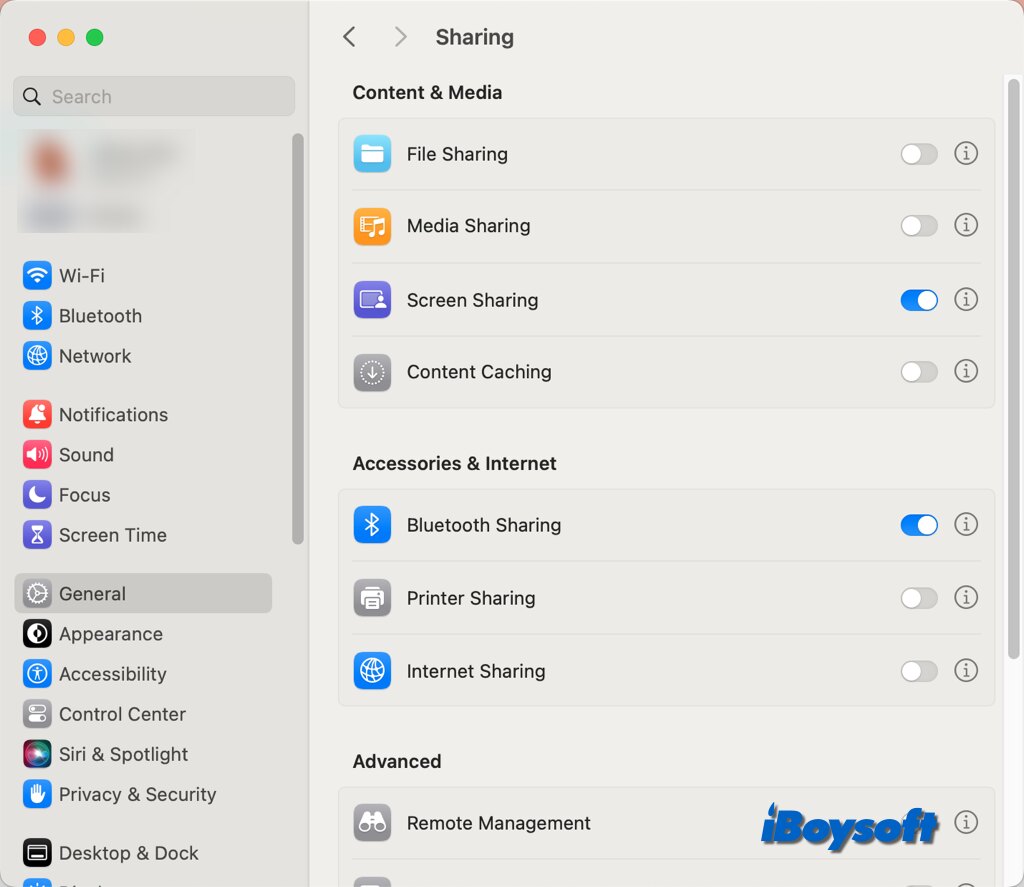Image resolution: width=1024 pixels, height=887 pixels.
Task: Click the Sound speaker icon
Action: pyautogui.click(x=37, y=455)
